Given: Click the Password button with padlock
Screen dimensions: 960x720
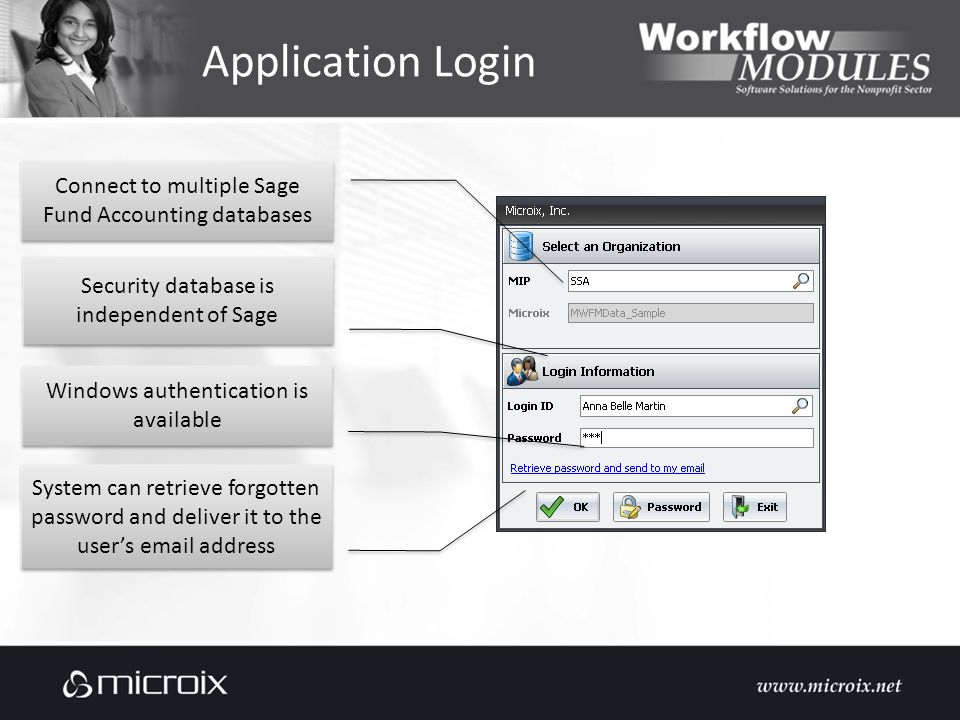Looking at the screenshot, I should pyautogui.click(x=661, y=507).
